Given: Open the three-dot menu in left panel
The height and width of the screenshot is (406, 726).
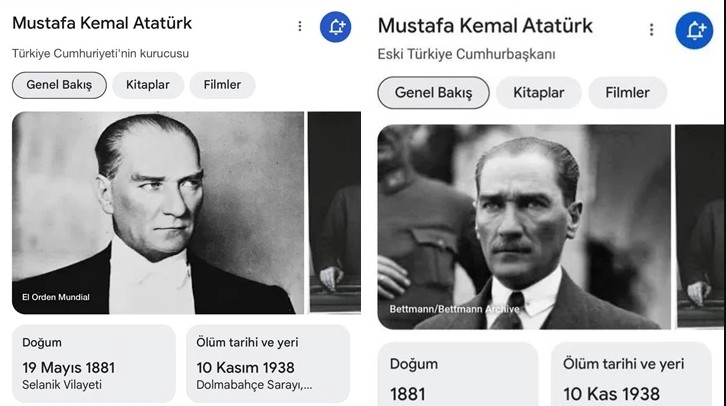Looking at the screenshot, I should 300,26.
